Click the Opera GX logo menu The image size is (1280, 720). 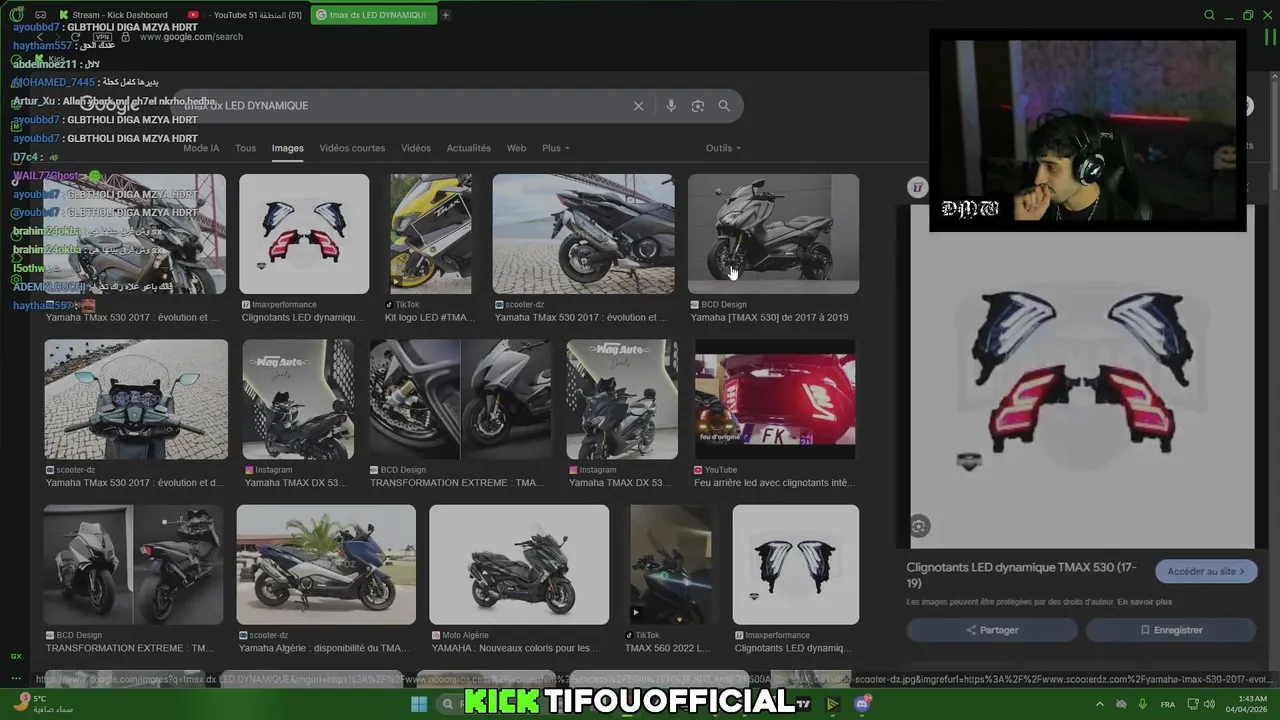point(17,15)
